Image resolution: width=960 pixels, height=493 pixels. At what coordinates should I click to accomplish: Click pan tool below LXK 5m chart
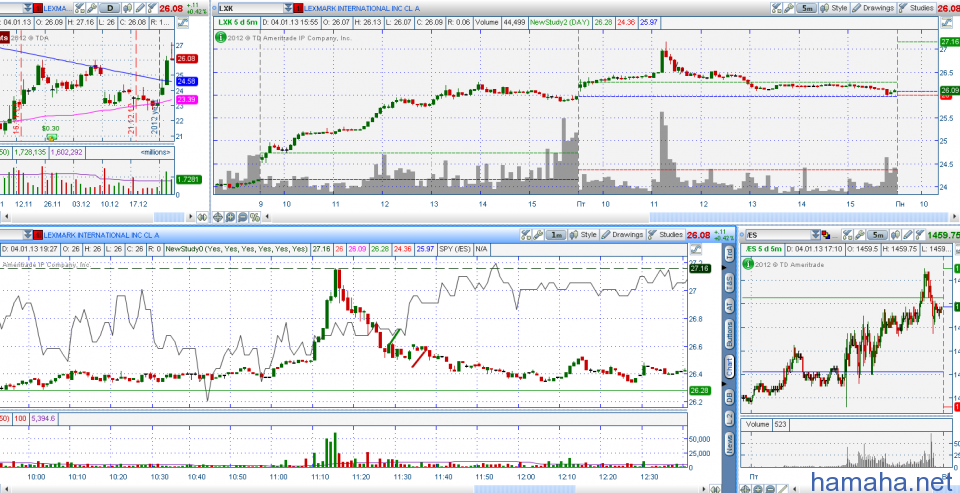click(x=219, y=217)
